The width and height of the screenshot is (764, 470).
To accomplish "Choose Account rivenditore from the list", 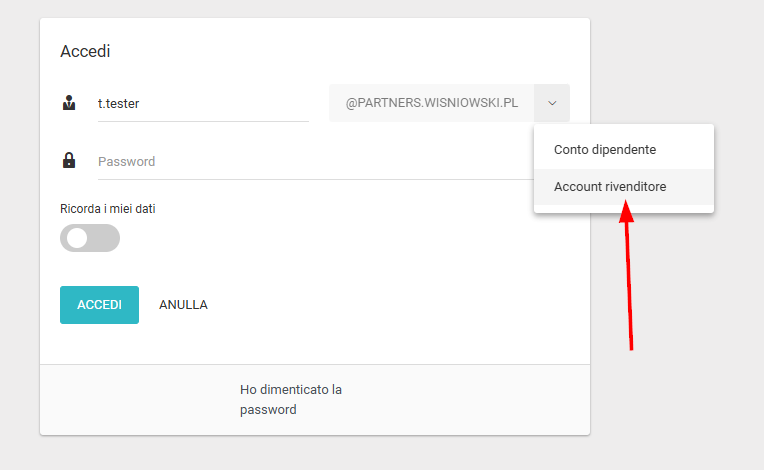I will point(610,187).
